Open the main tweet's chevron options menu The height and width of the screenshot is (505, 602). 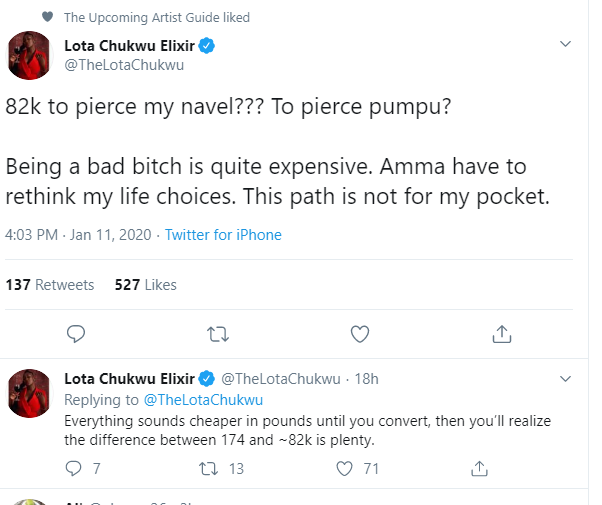click(565, 45)
